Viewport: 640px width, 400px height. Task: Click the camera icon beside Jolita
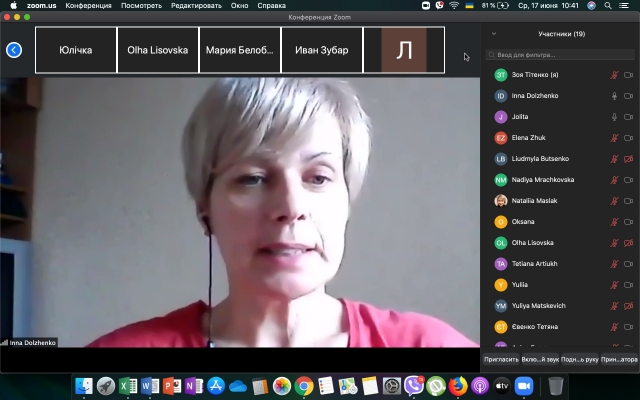pyautogui.click(x=629, y=117)
